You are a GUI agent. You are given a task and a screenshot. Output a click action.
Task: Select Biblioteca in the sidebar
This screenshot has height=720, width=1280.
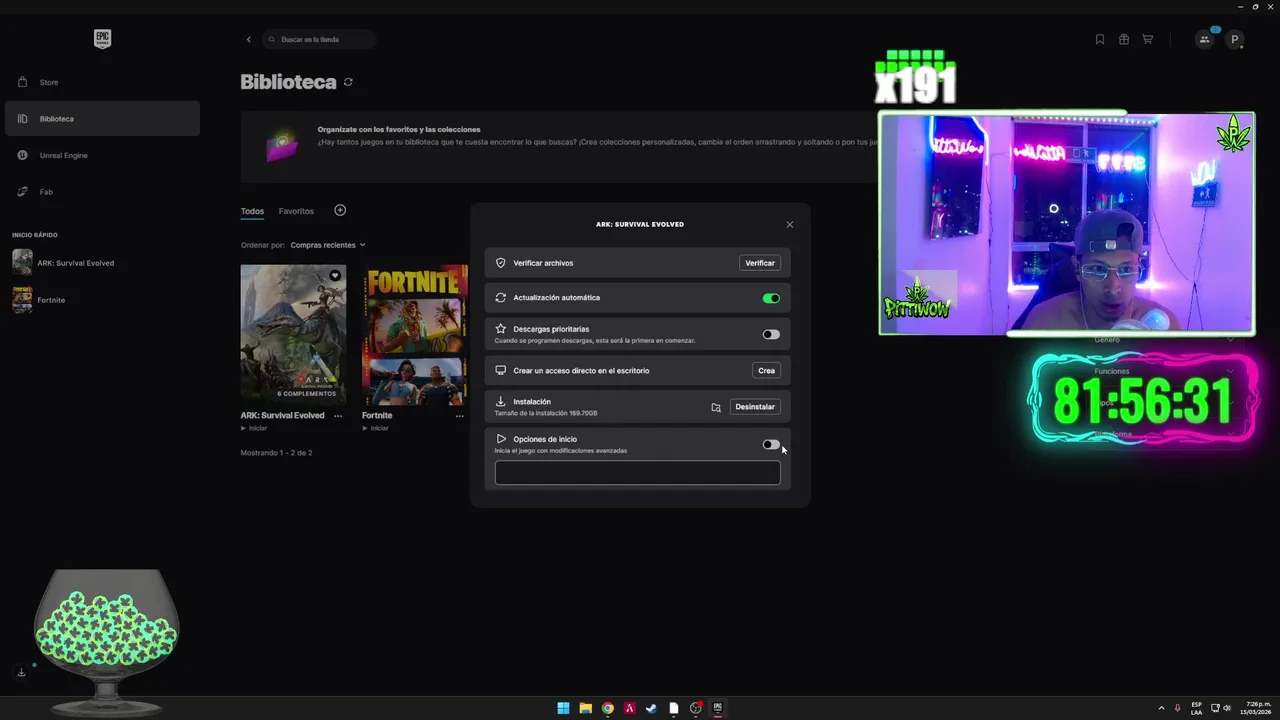coord(102,118)
